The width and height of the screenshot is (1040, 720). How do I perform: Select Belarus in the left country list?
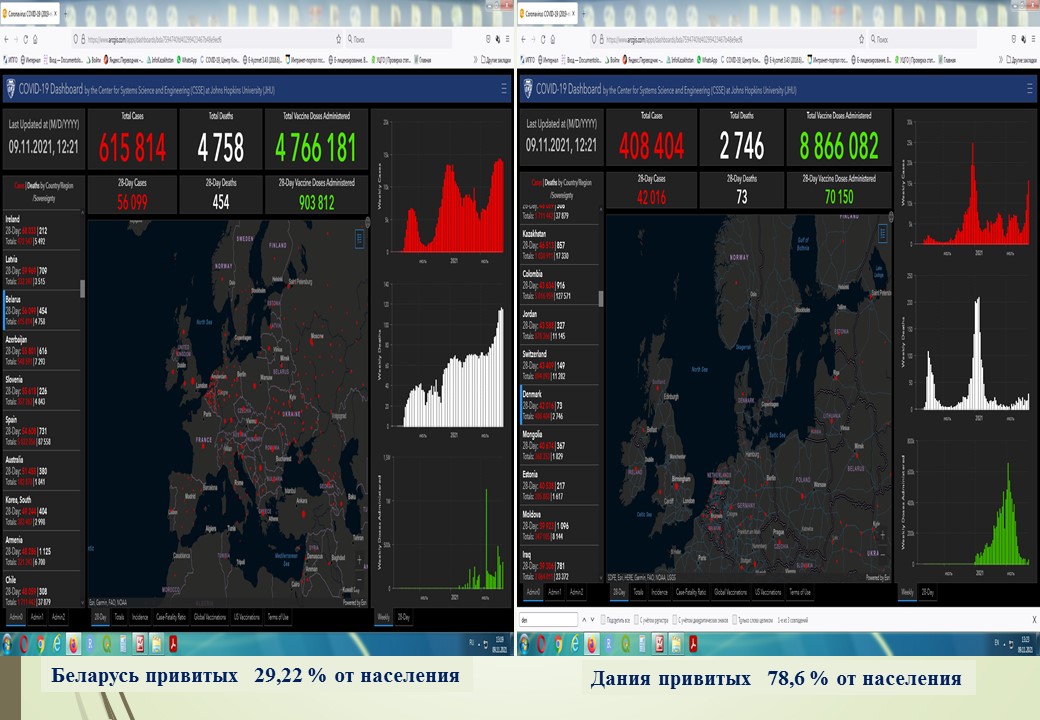coord(42,310)
